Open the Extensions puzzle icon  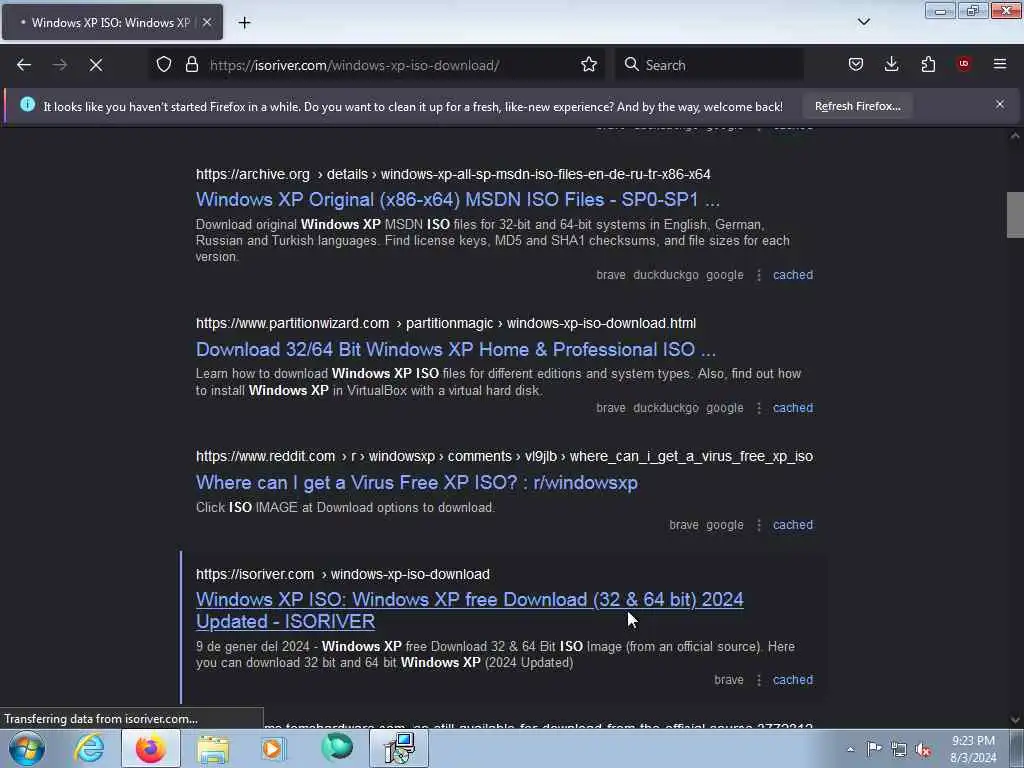[928, 65]
